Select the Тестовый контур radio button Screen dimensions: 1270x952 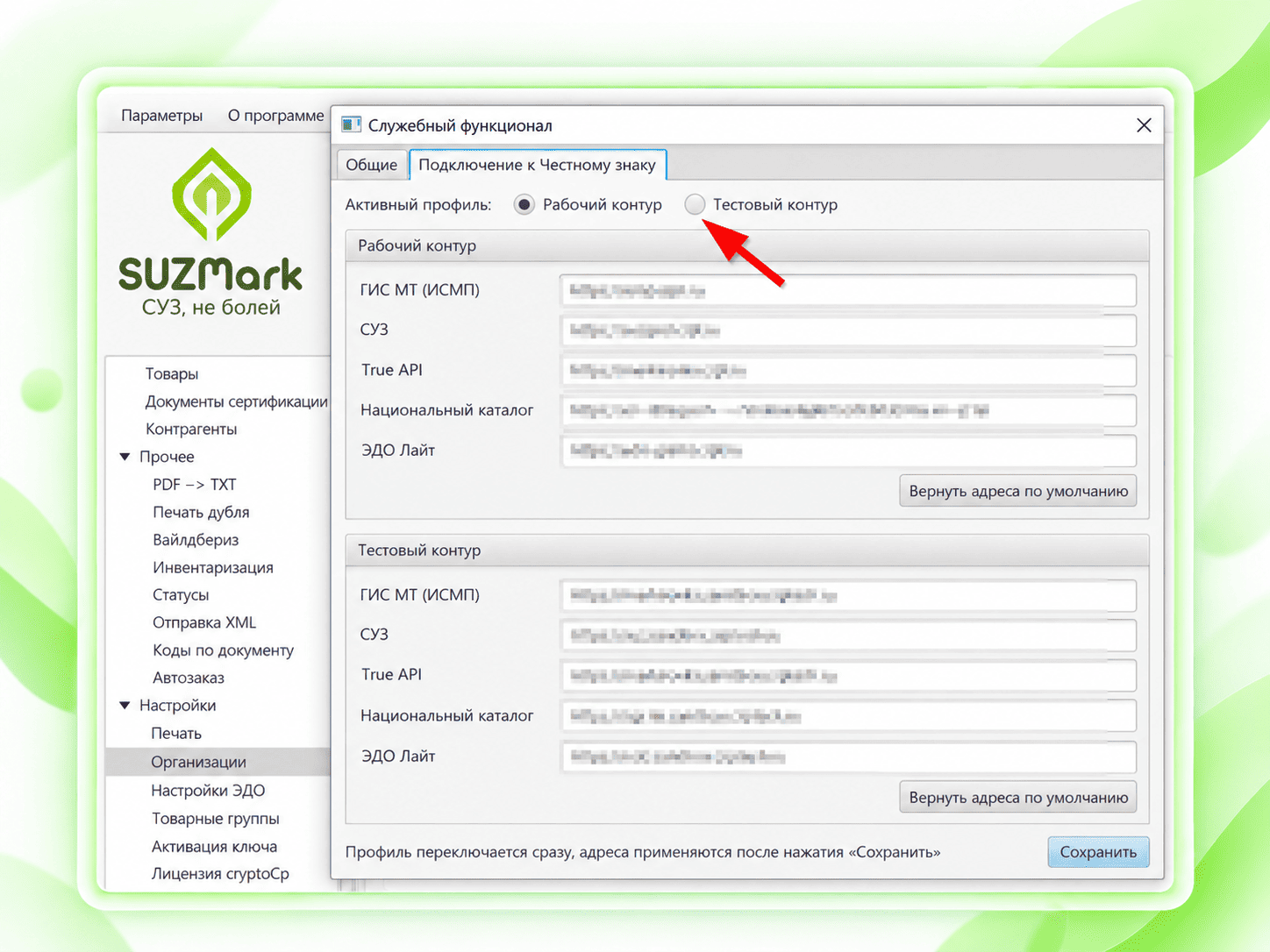[695, 204]
